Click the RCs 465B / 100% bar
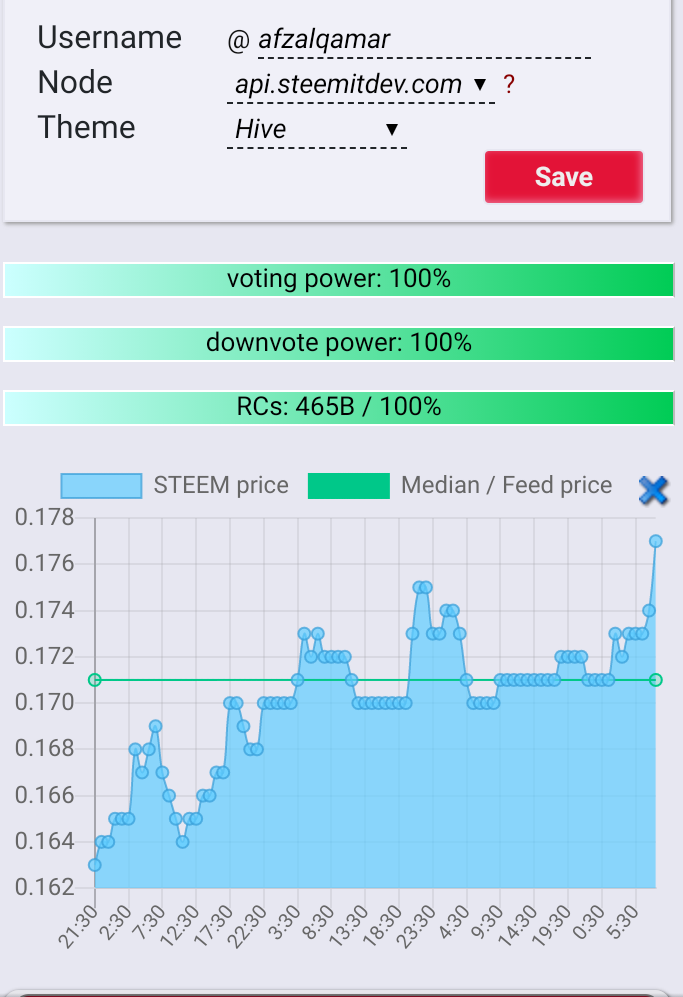The image size is (683, 997). tap(338, 408)
